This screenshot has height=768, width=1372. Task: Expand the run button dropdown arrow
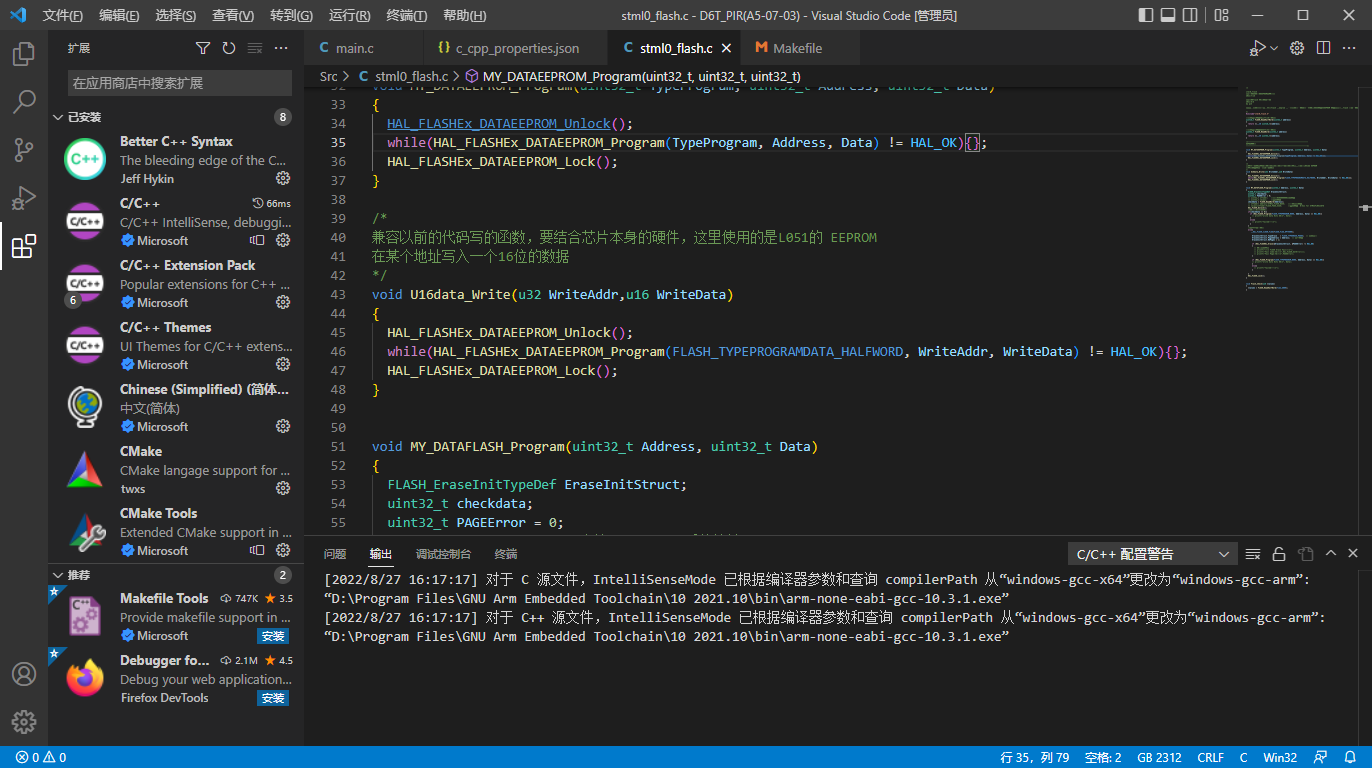click(1274, 48)
